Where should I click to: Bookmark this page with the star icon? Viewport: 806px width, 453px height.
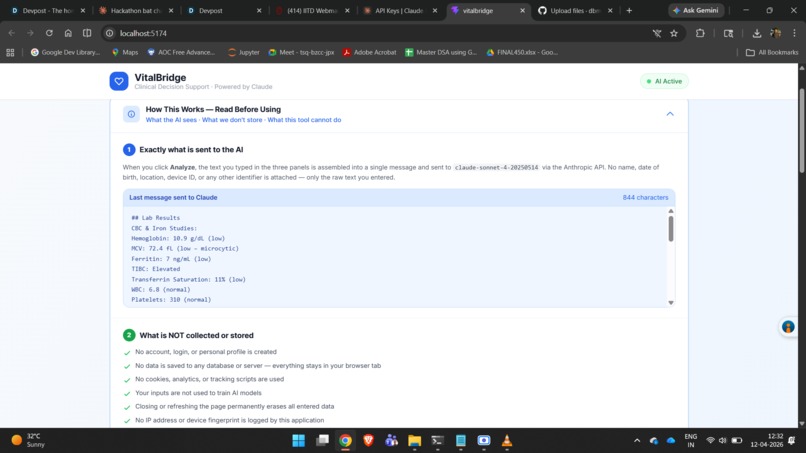pos(674,33)
